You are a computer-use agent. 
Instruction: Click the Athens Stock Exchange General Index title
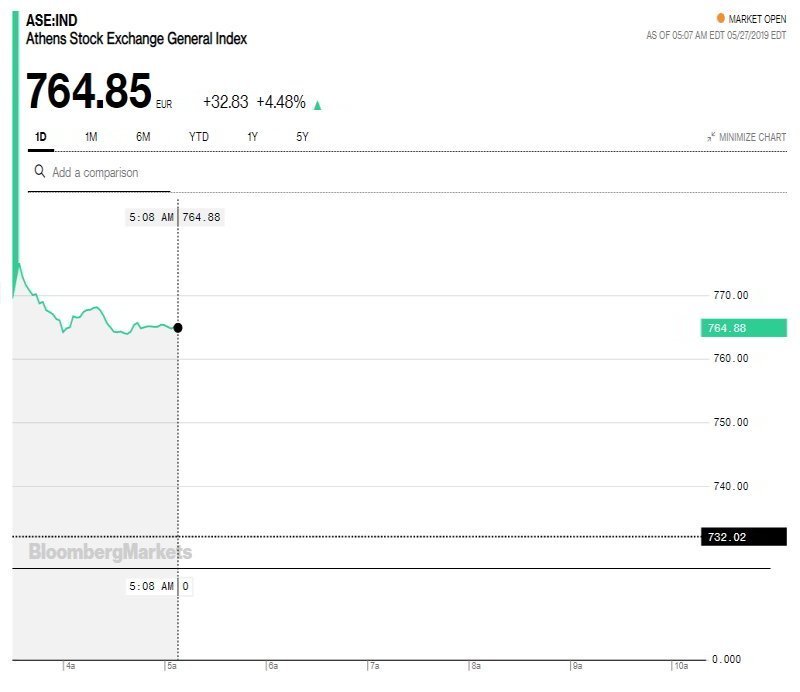(136, 39)
